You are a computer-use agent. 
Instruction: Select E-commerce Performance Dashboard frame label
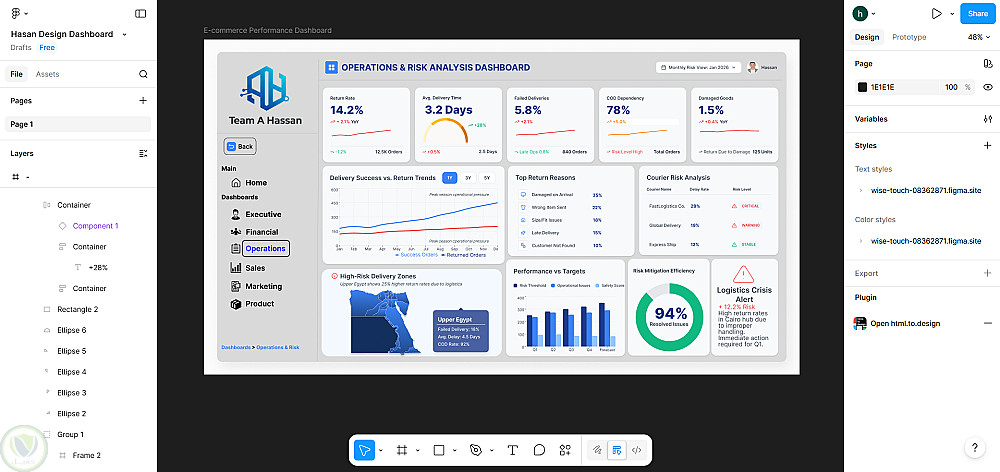267,31
